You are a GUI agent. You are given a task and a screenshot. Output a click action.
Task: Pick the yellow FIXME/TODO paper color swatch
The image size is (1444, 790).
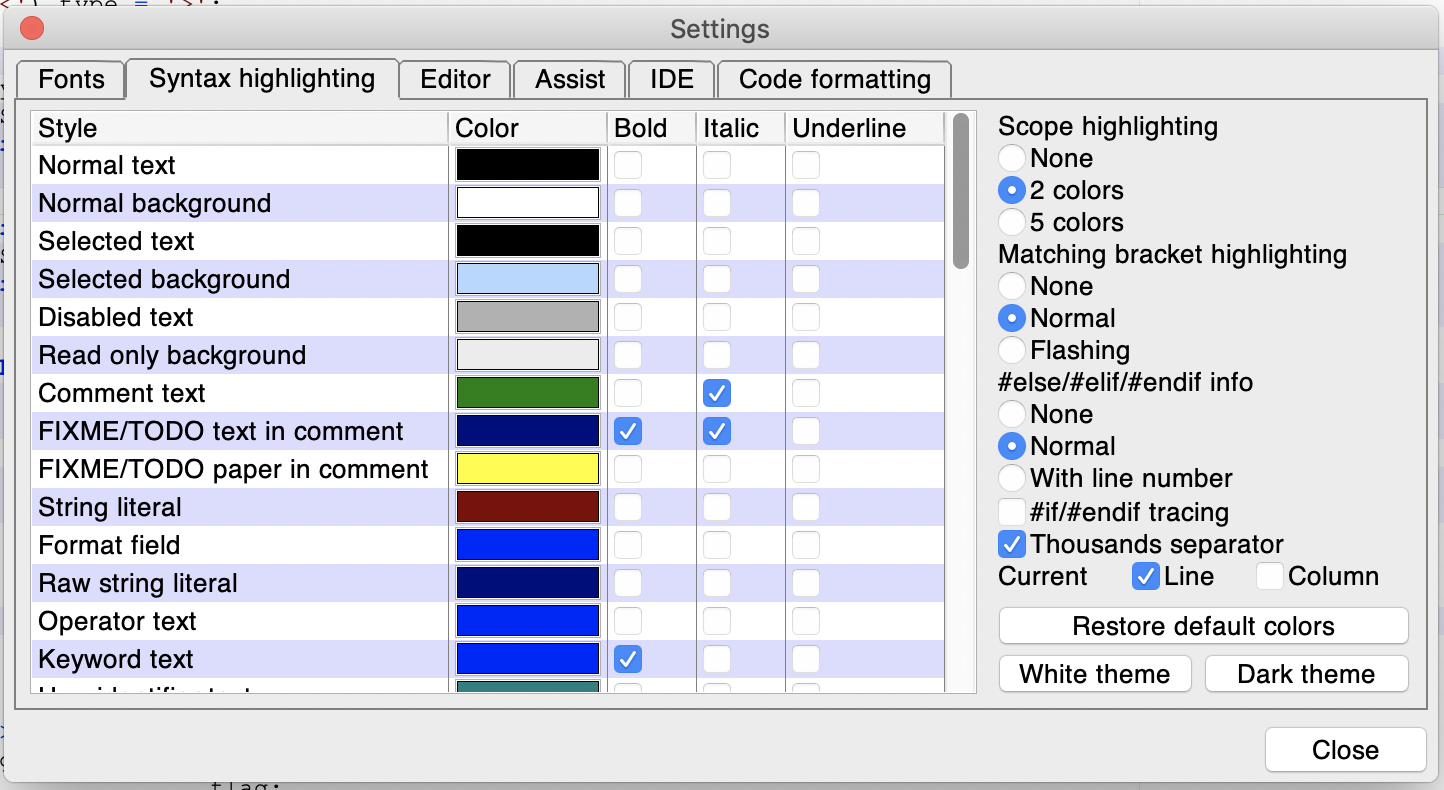tap(527, 469)
